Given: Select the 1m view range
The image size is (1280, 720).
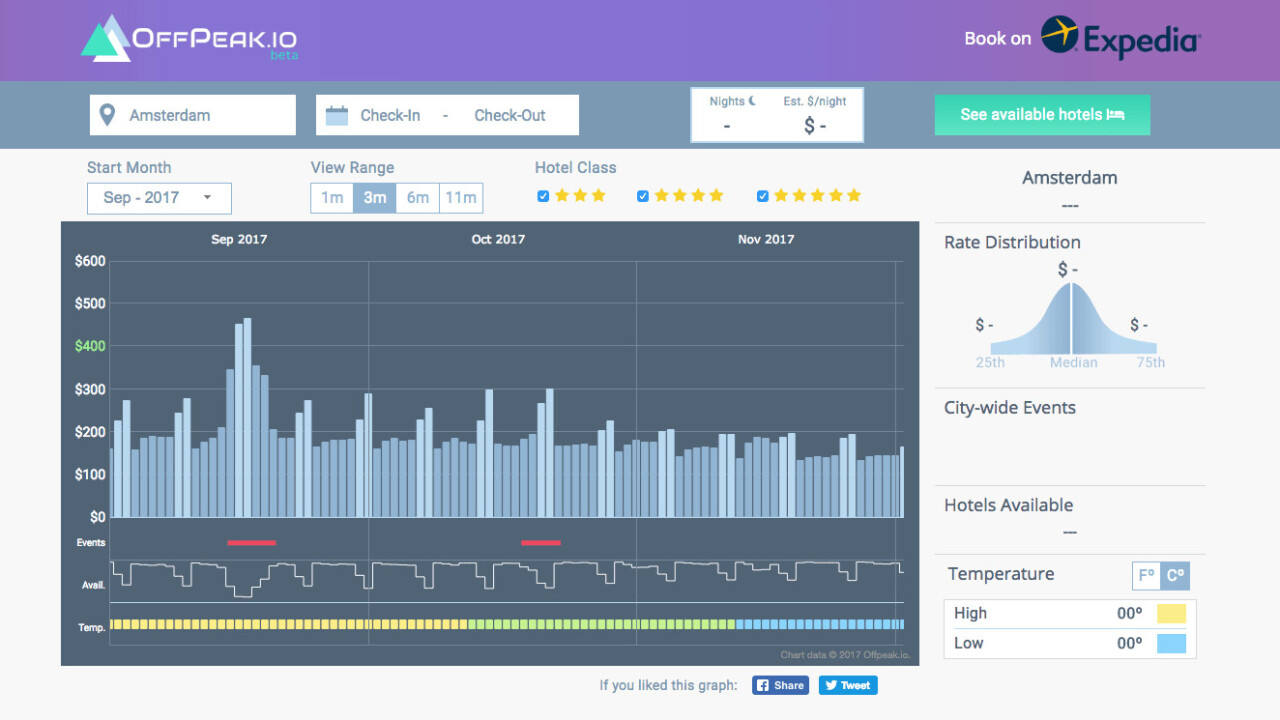Looking at the screenshot, I should (332, 198).
